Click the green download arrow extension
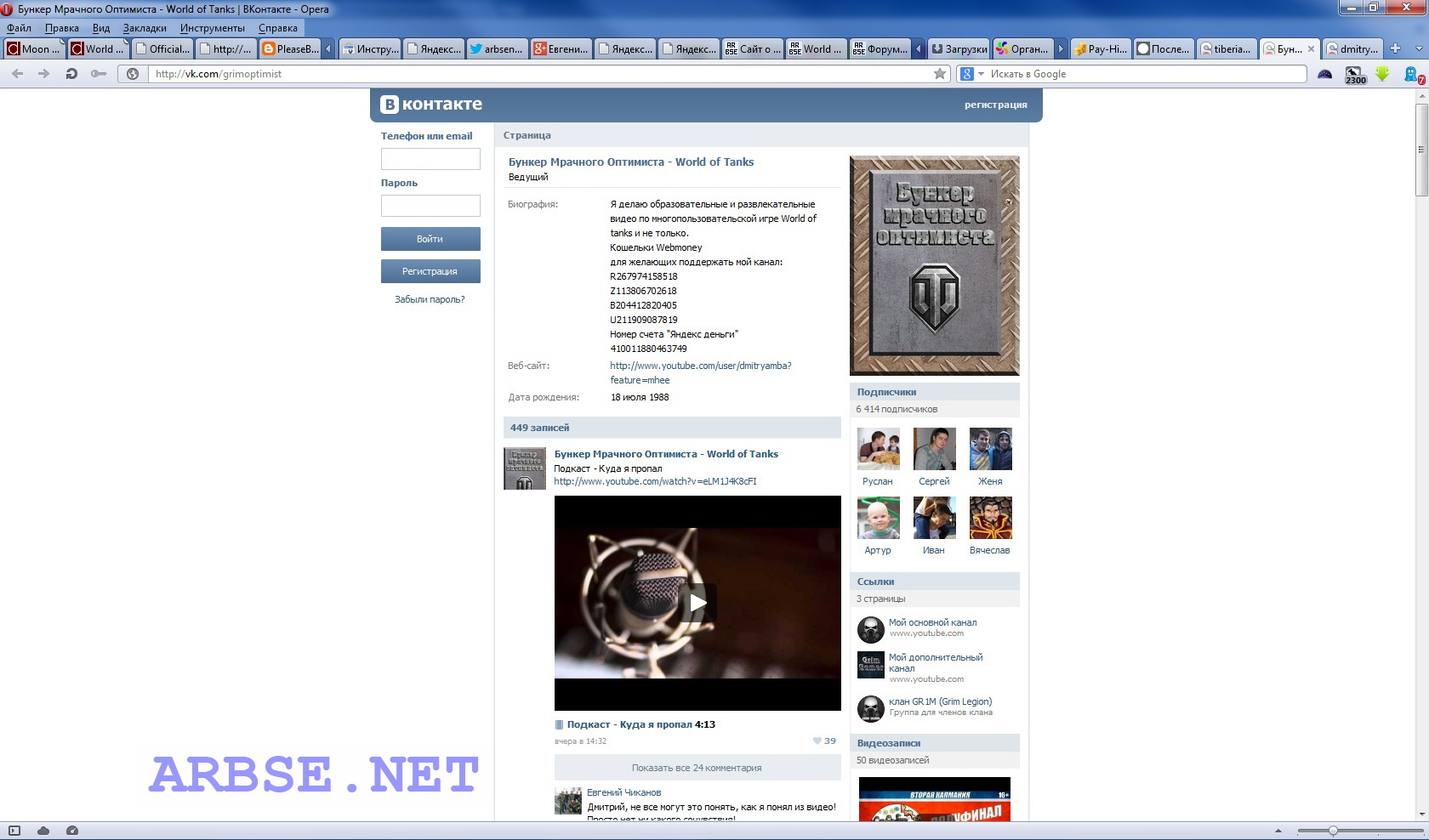 pos(1383,74)
